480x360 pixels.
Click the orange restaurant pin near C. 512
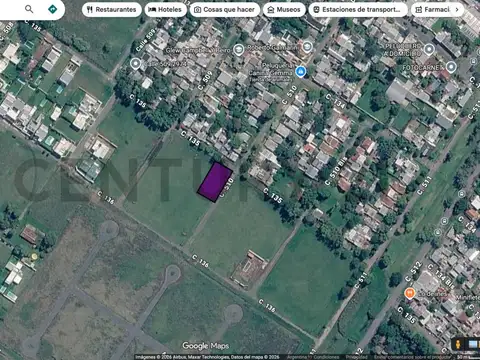pos(410,294)
